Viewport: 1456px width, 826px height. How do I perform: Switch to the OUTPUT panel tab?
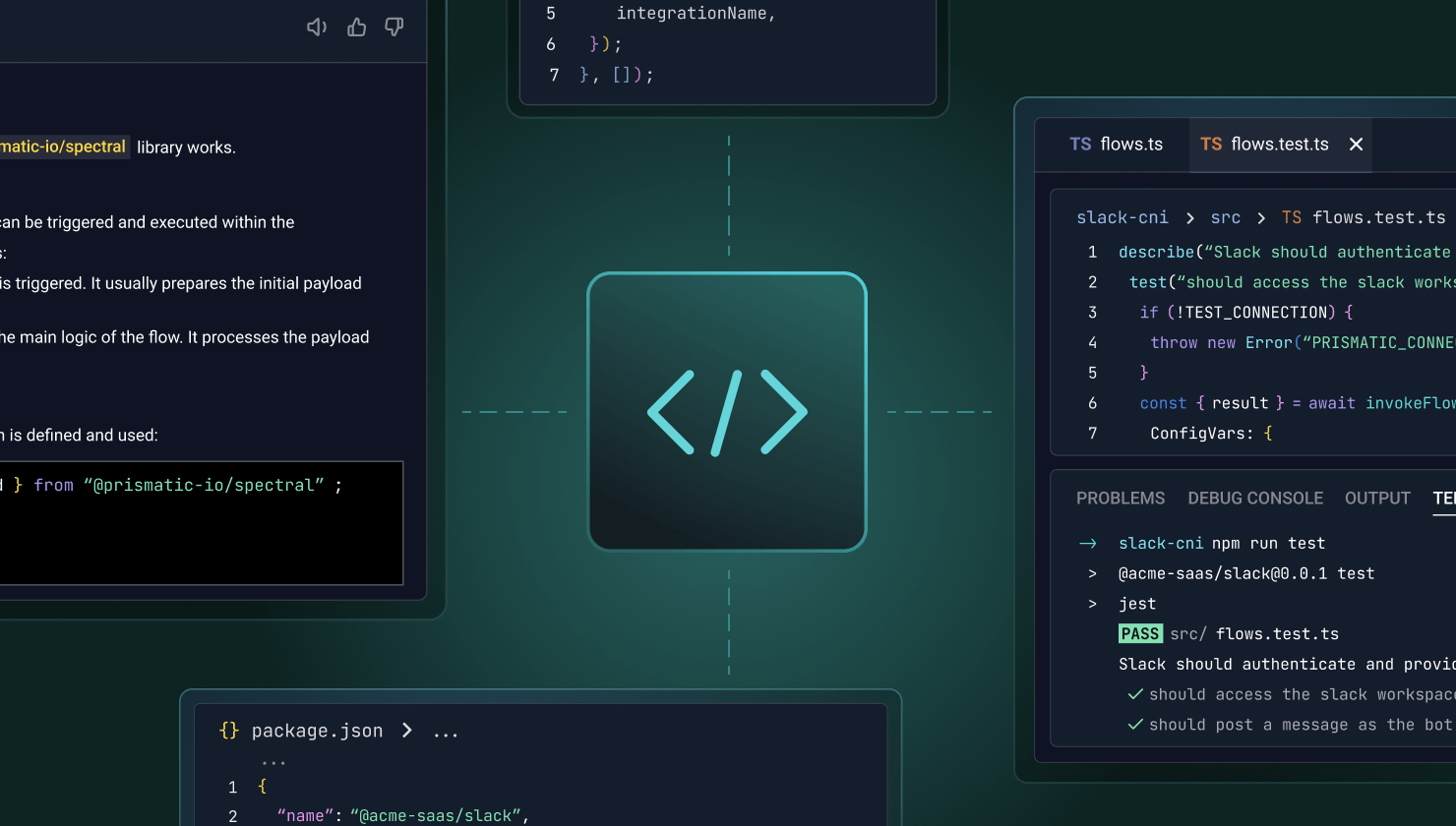(x=1377, y=499)
